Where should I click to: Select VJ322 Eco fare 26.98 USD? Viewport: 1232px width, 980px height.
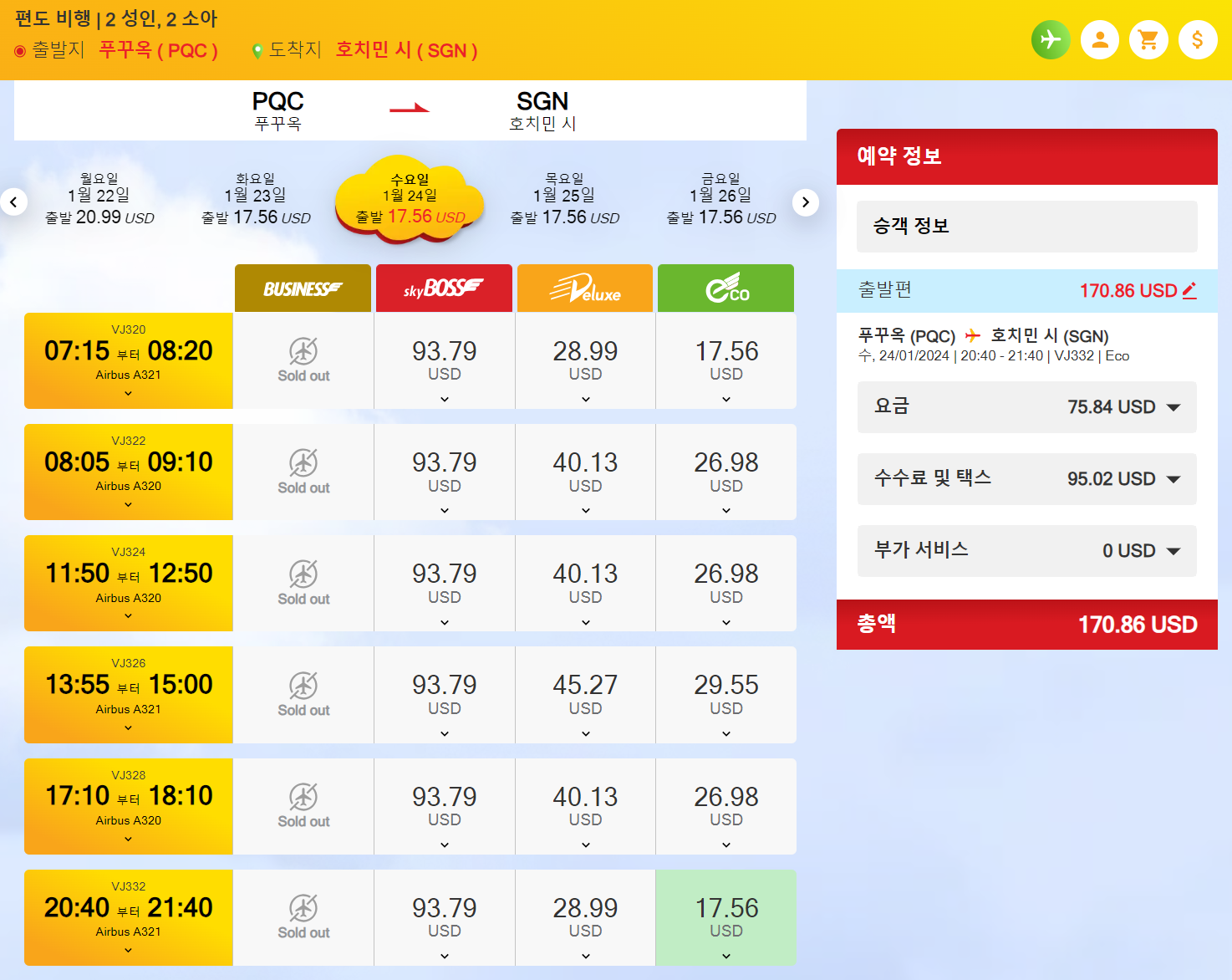(726, 472)
